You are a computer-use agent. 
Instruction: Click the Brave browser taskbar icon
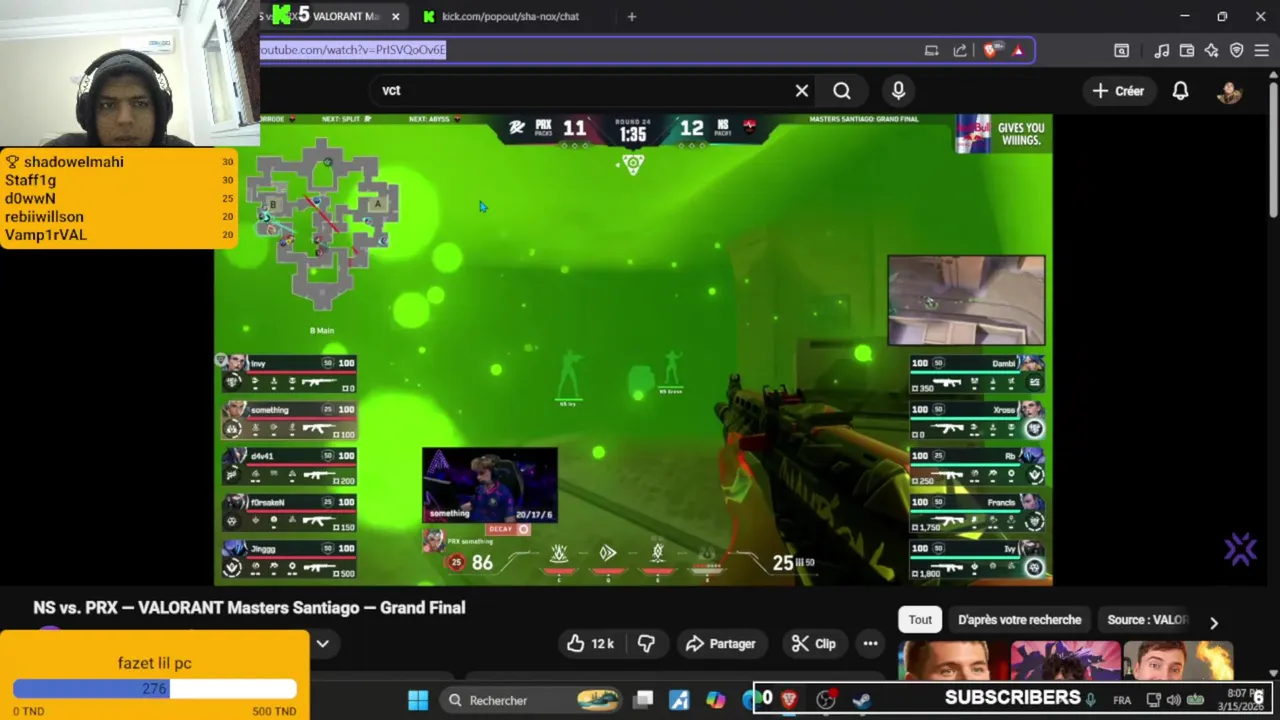pos(789,700)
